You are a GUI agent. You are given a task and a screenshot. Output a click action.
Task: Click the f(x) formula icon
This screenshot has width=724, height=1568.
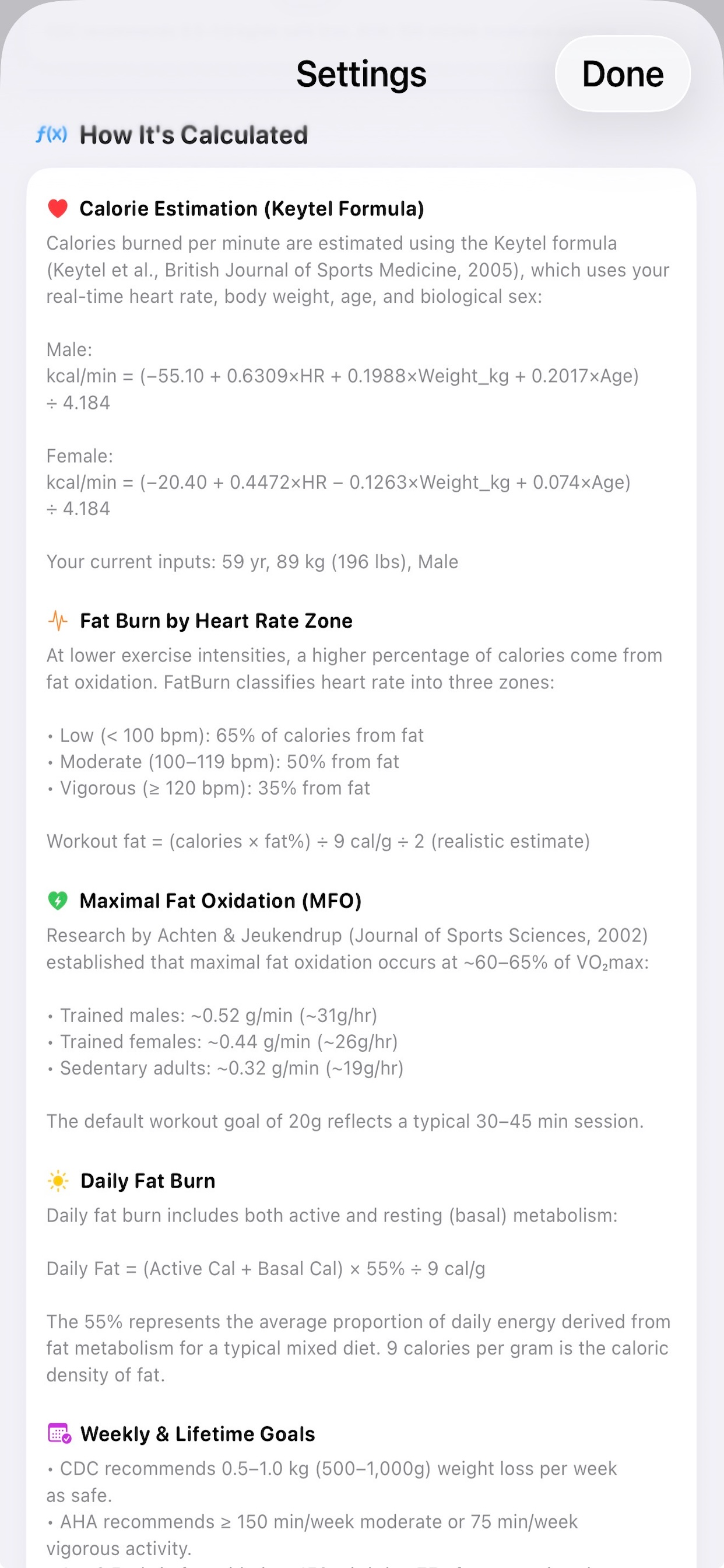(52, 134)
